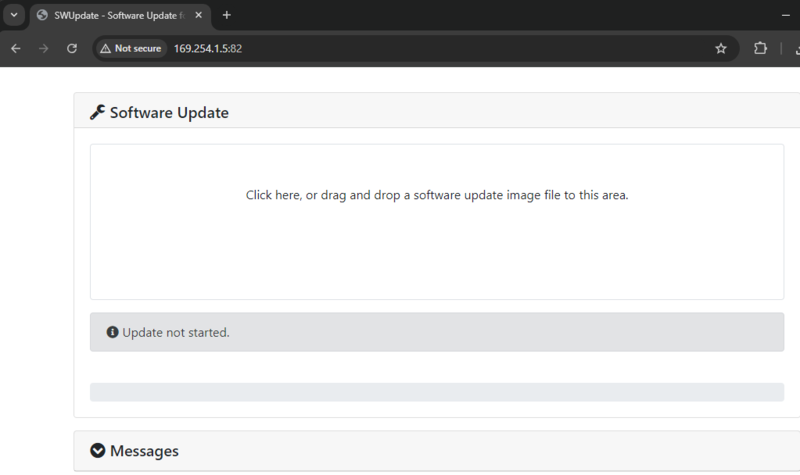Click the info icon in update status
Image resolution: width=800 pixels, height=475 pixels.
pos(112,332)
